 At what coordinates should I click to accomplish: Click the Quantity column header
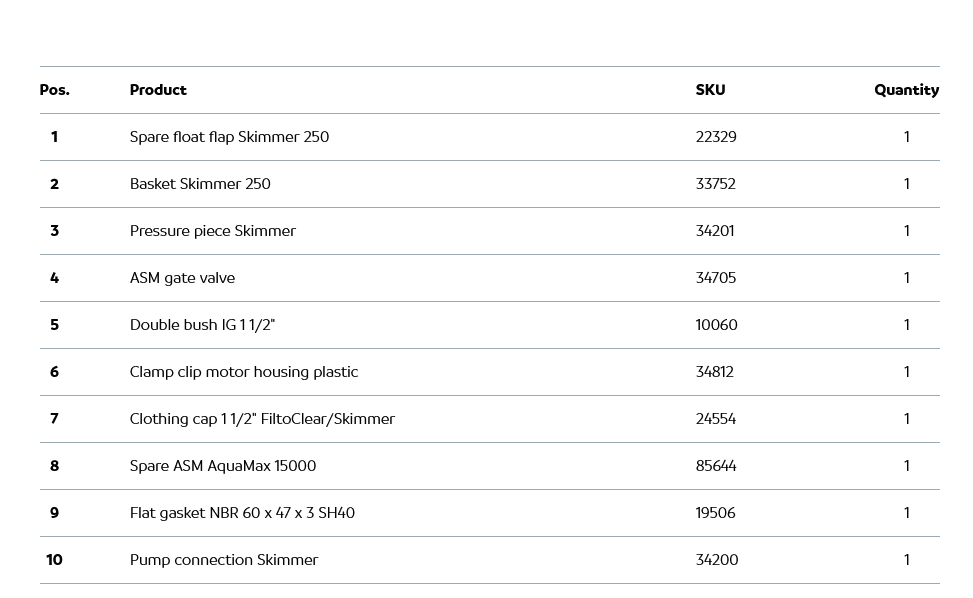pyautogui.click(x=906, y=90)
